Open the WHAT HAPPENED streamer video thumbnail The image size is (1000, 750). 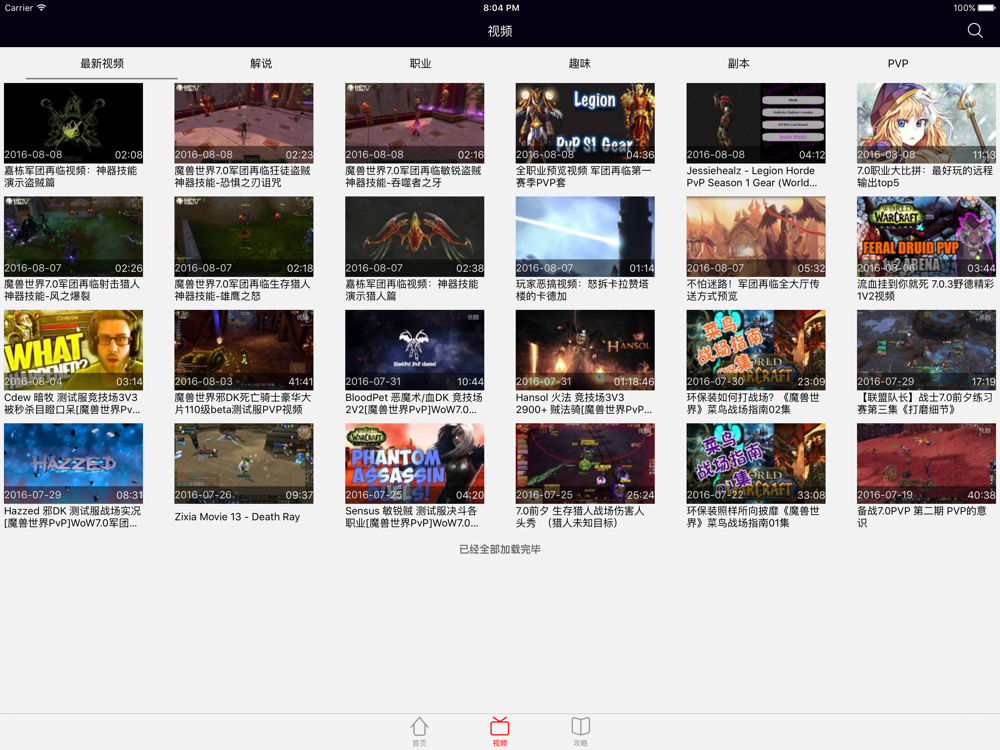[x=73, y=350]
